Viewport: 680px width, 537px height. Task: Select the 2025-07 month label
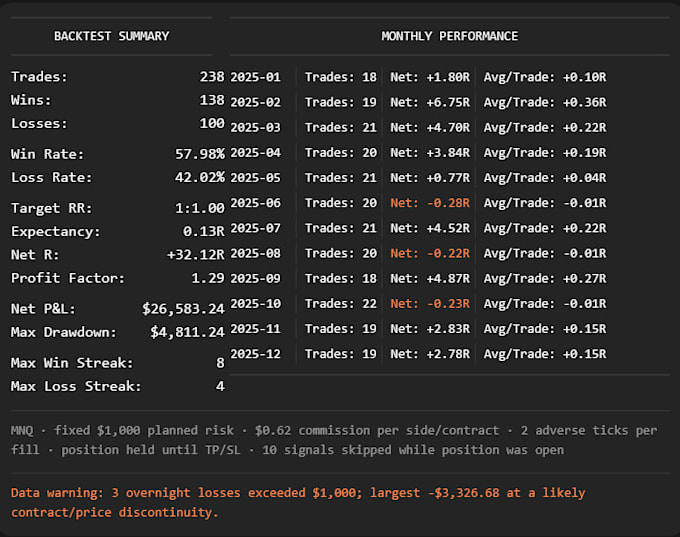point(255,228)
